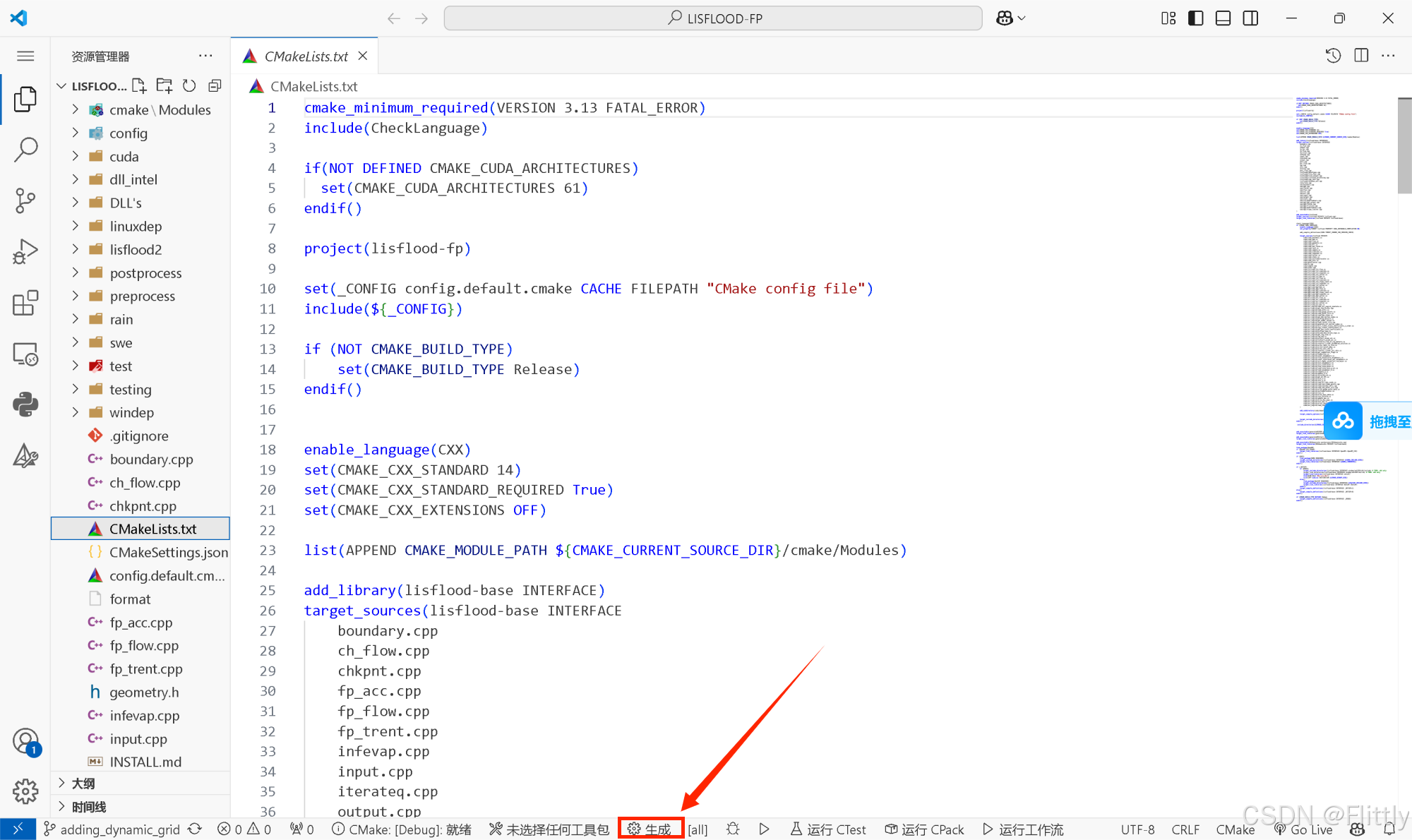Screen dimensions: 1412x840
Task: Refresh the explorer file tree
Action: pyautogui.click(x=189, y=86)
